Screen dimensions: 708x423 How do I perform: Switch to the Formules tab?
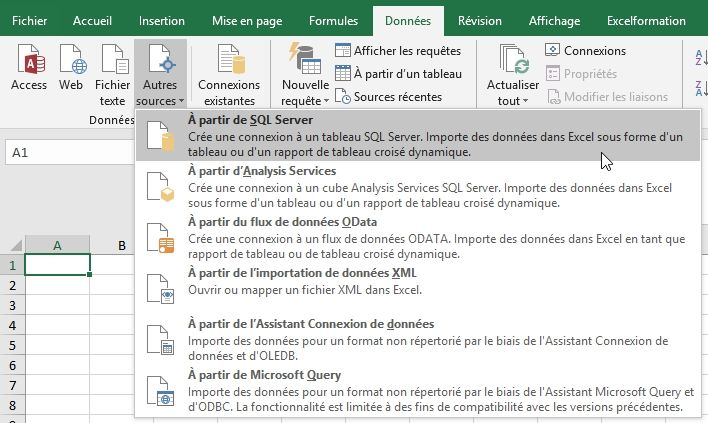pyautogui.click(x=333, y=20)
